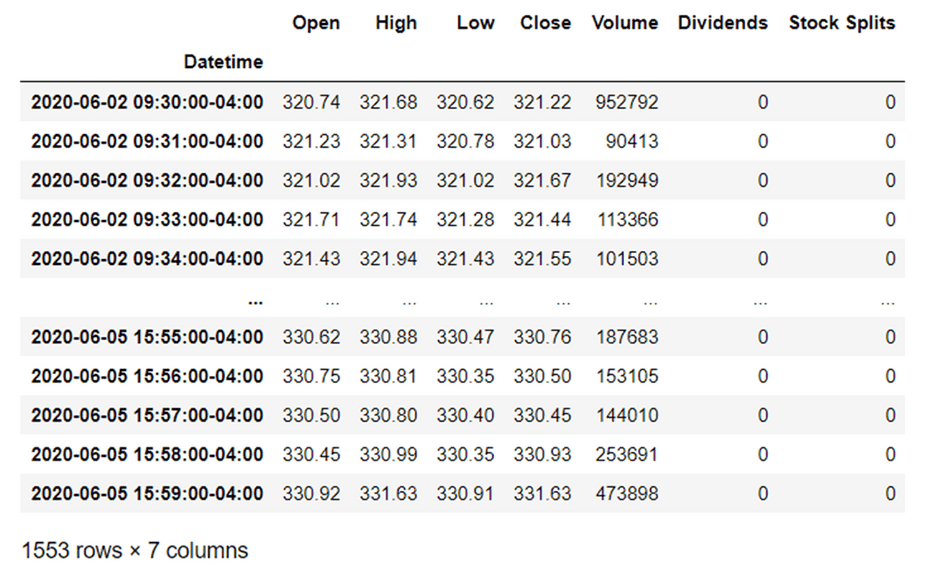949x579 pixels.
Task: Select the 2020-06-05 15:55:00-04:00 row label
Action: (147, 337)
